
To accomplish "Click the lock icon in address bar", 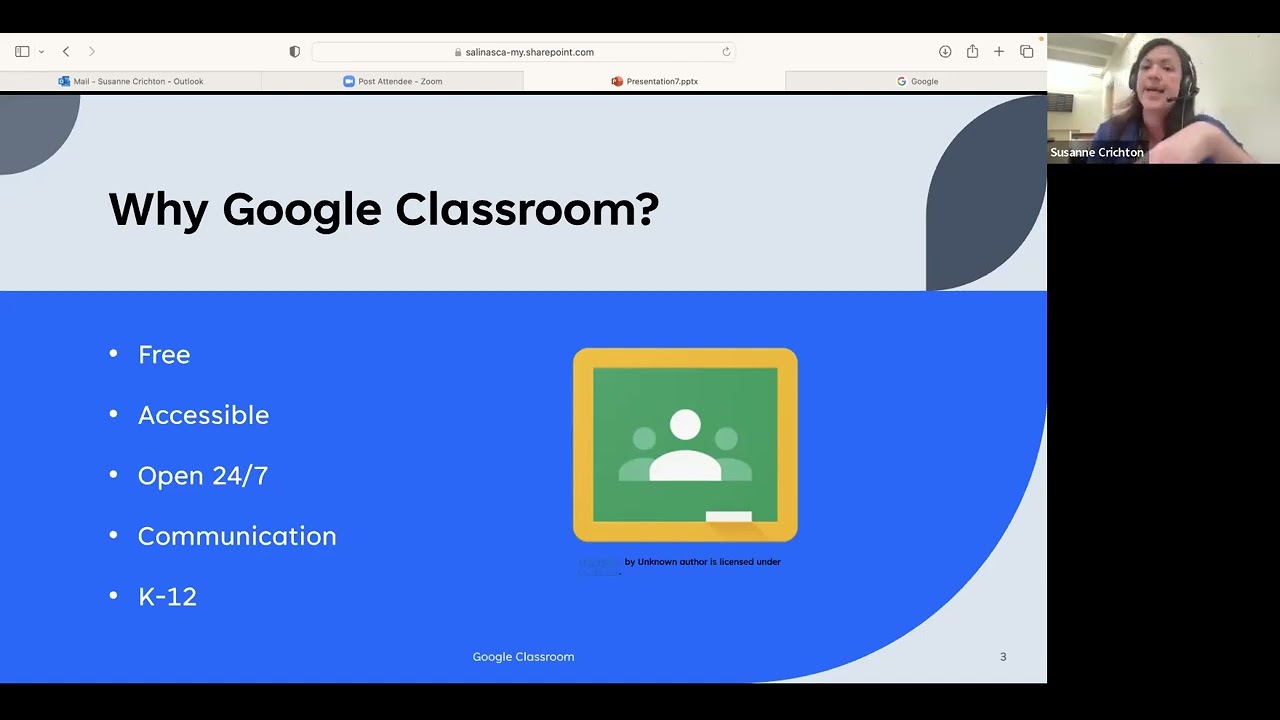I will coord(458,52).
